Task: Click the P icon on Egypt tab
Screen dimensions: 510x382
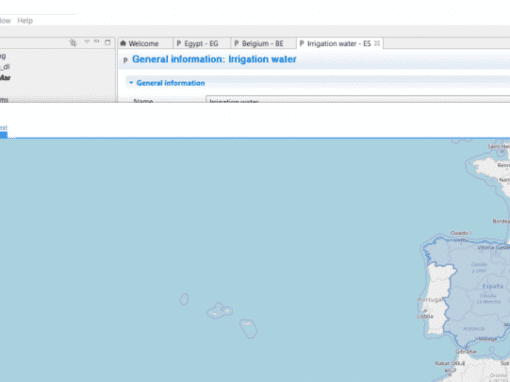Action: pos(179,43)
